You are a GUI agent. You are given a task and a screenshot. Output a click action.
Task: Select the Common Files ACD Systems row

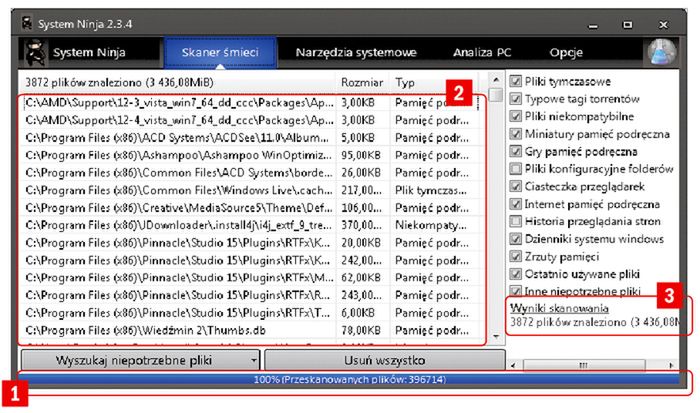(251, 173)
